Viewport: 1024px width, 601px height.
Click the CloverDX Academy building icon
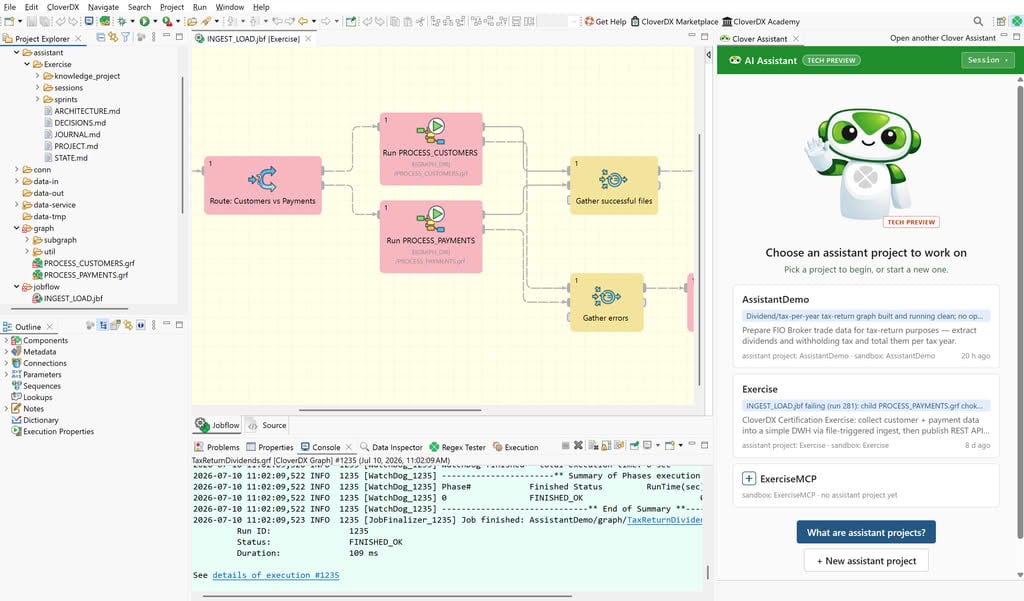(x=727, y=22)
